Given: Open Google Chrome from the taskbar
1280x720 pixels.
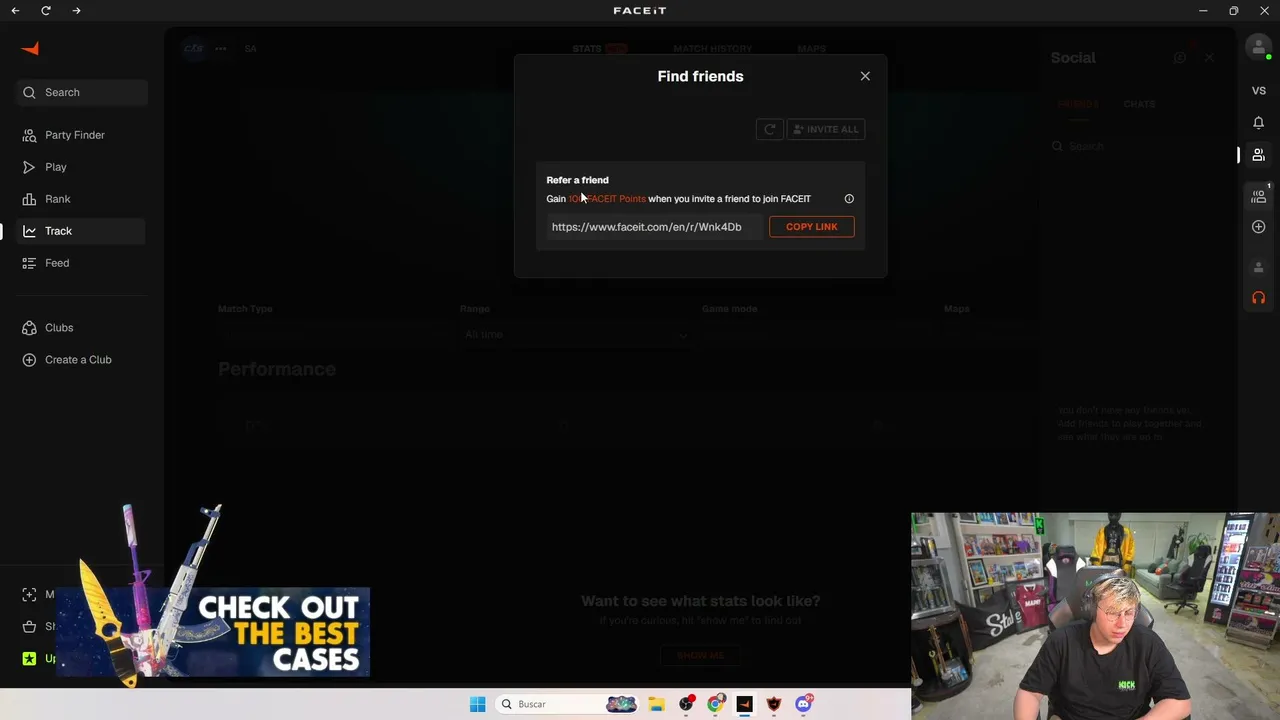Looking at the screenshot, I should coord(715,704).
